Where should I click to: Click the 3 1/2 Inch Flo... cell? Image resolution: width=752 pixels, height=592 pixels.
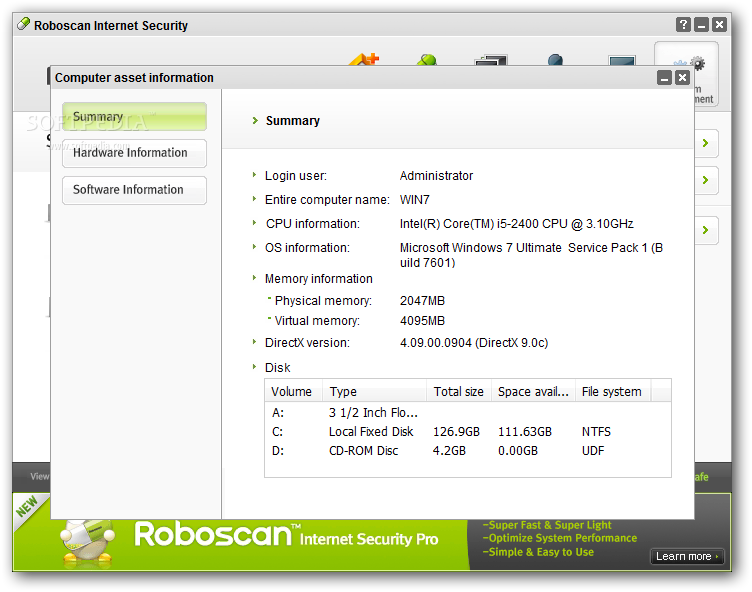pos(373,413)
